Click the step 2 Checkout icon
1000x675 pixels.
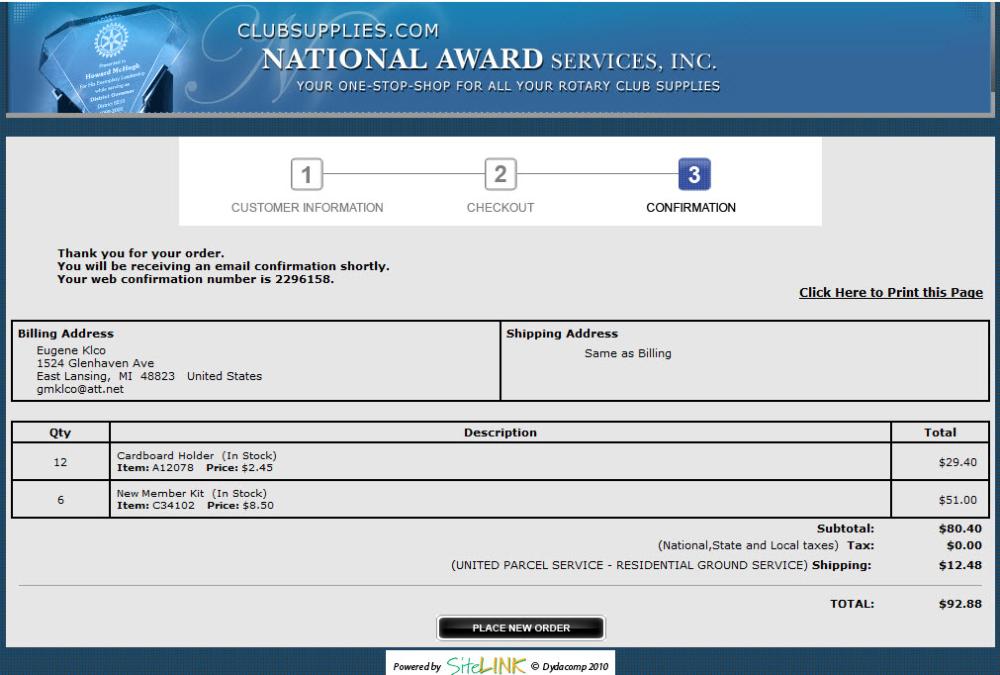(x=501, y=174)
